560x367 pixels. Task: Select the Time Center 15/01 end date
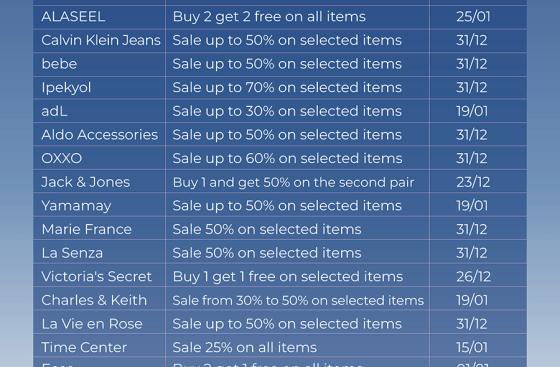coord(471,347)
